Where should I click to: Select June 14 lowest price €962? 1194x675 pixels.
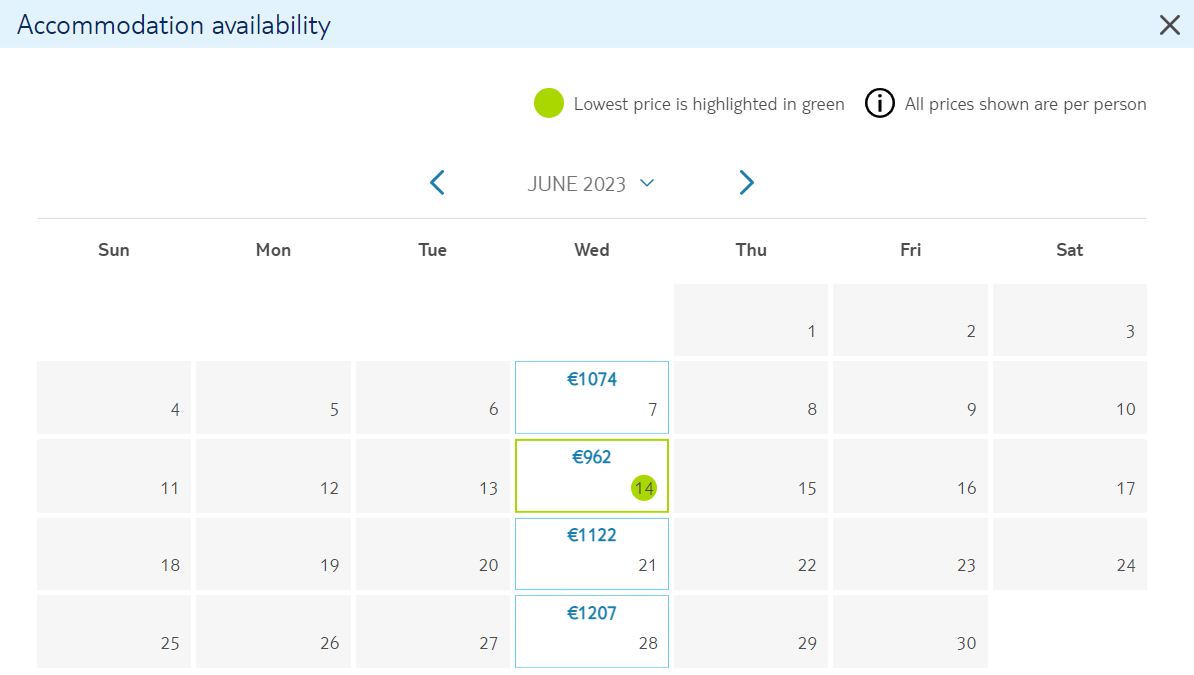tap(592, 475)
